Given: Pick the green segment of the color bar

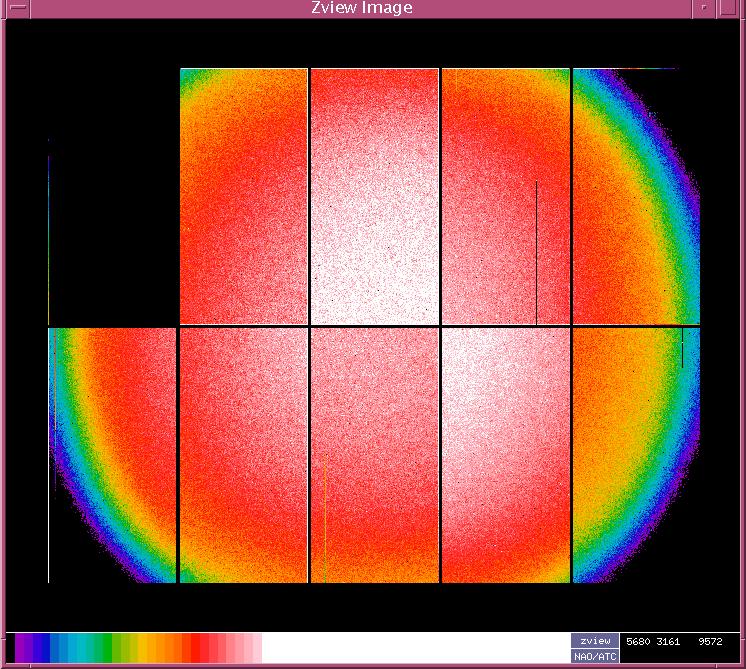Looking at the screenshot, I should coord(106,648).
